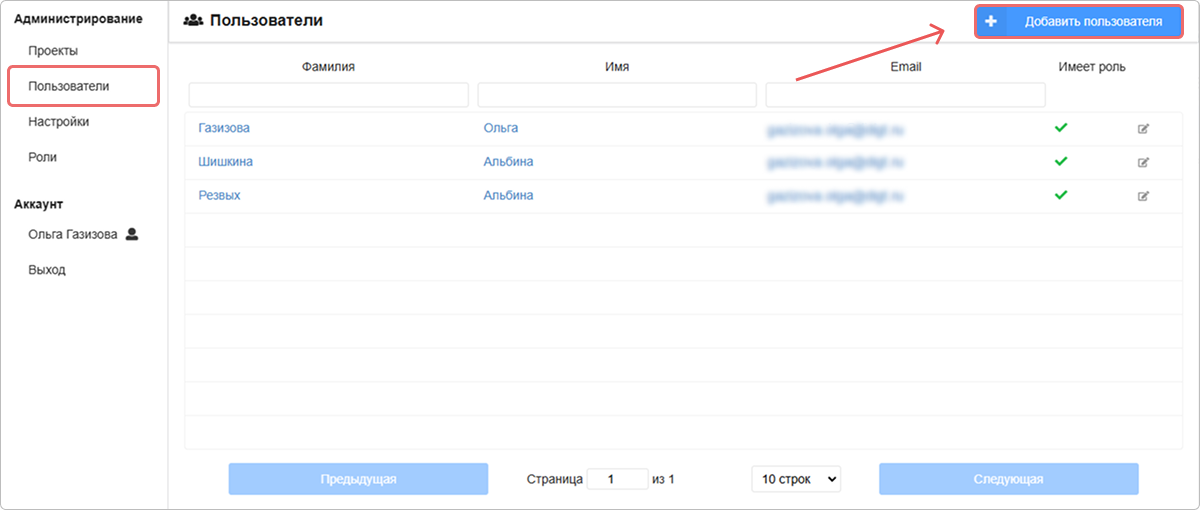Click the edit icon for Шишкина row
Image resolution: width=1200 pixels, height=510 pixels.
click(x=1143, y=162)
